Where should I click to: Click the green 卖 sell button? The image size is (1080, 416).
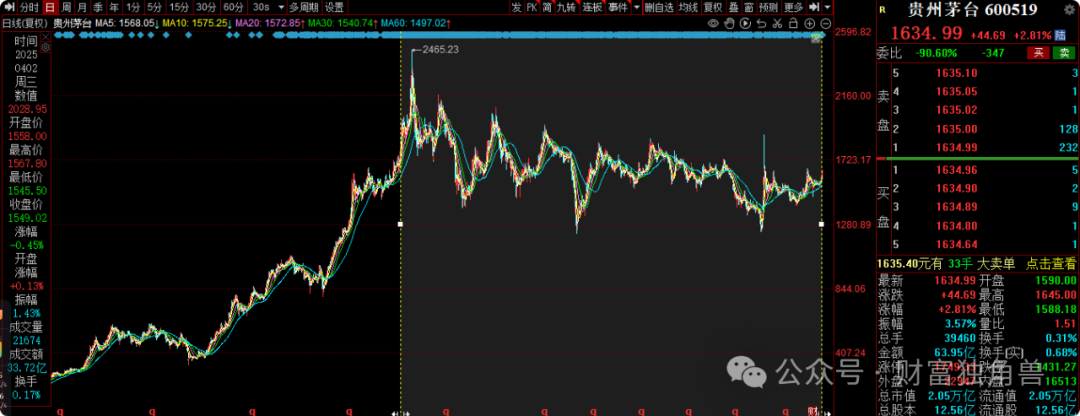[x=1064, y=52]
